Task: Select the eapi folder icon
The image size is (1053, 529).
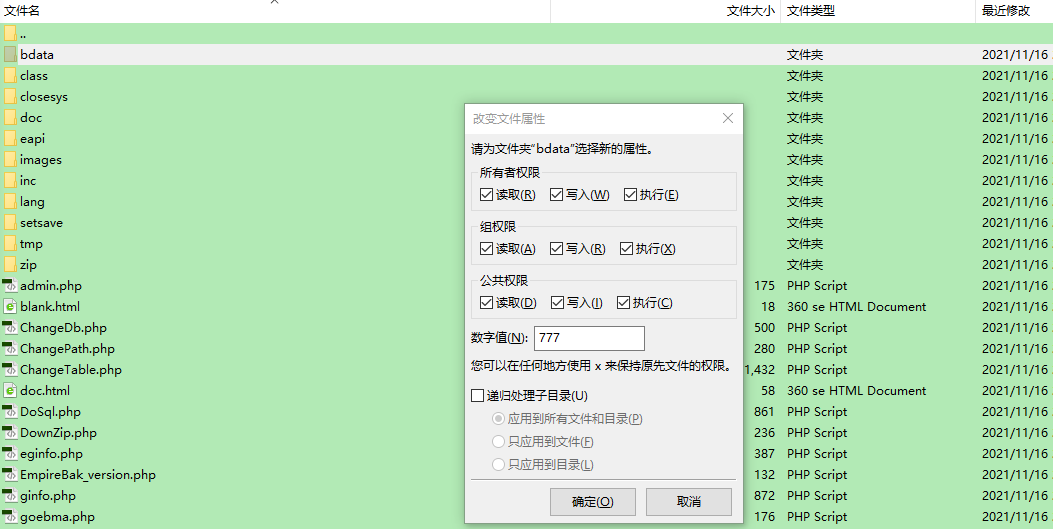Action: pos(10,138)
